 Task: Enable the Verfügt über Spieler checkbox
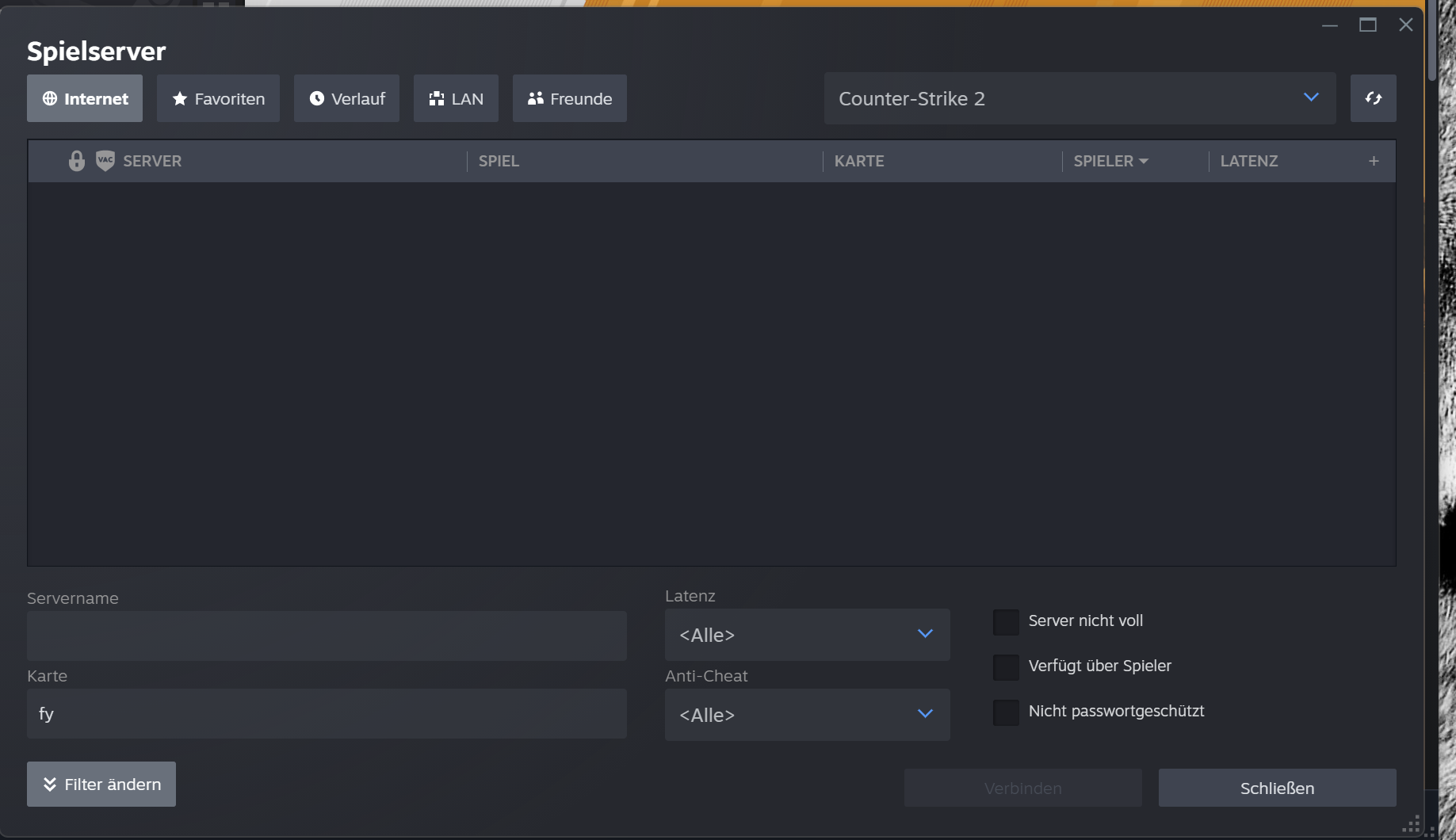[x=1006, y=667]
